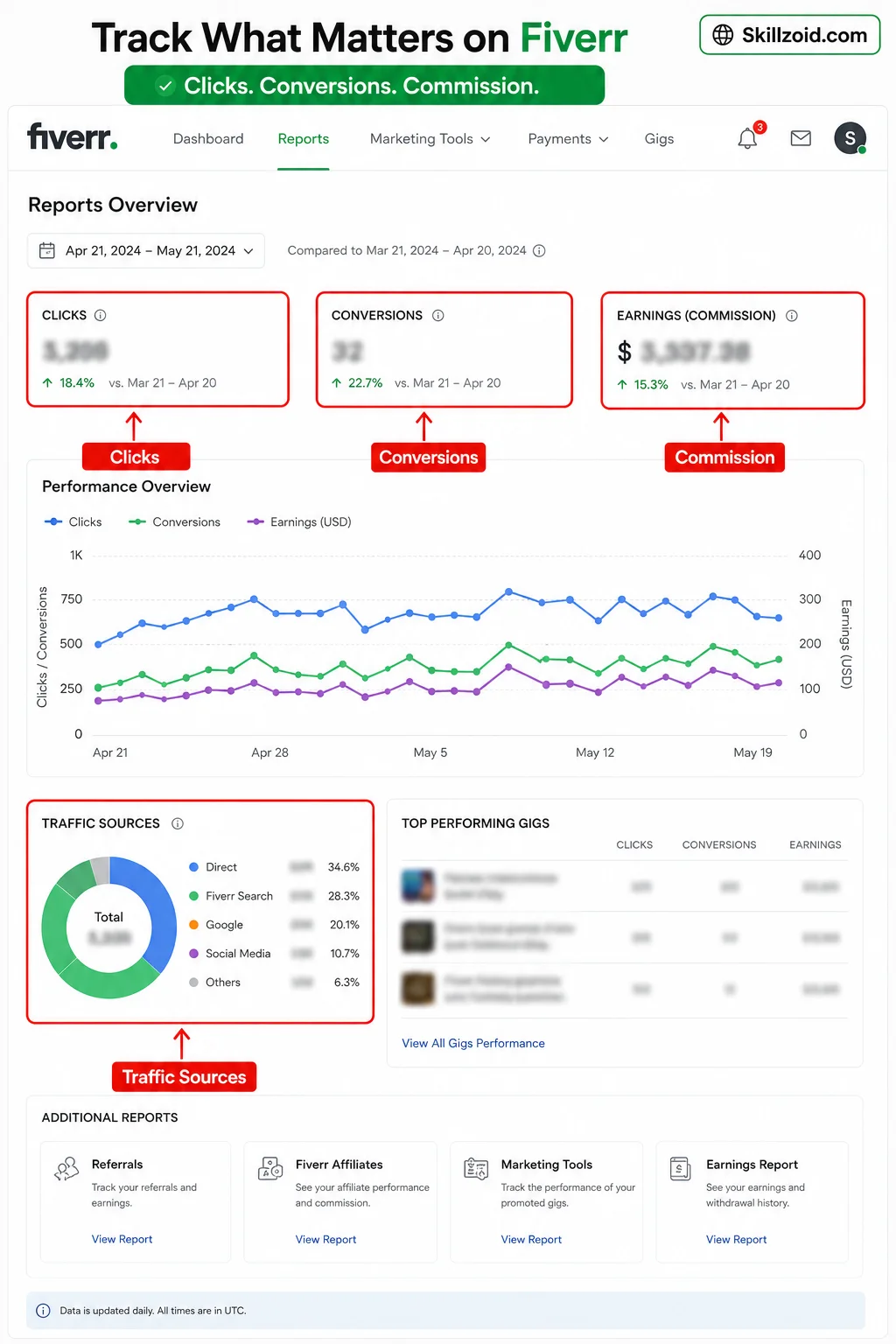Click the donut chart Total center
Image resolution: width=896 pixels, height=1344 pixels.
tap(108, 927)
